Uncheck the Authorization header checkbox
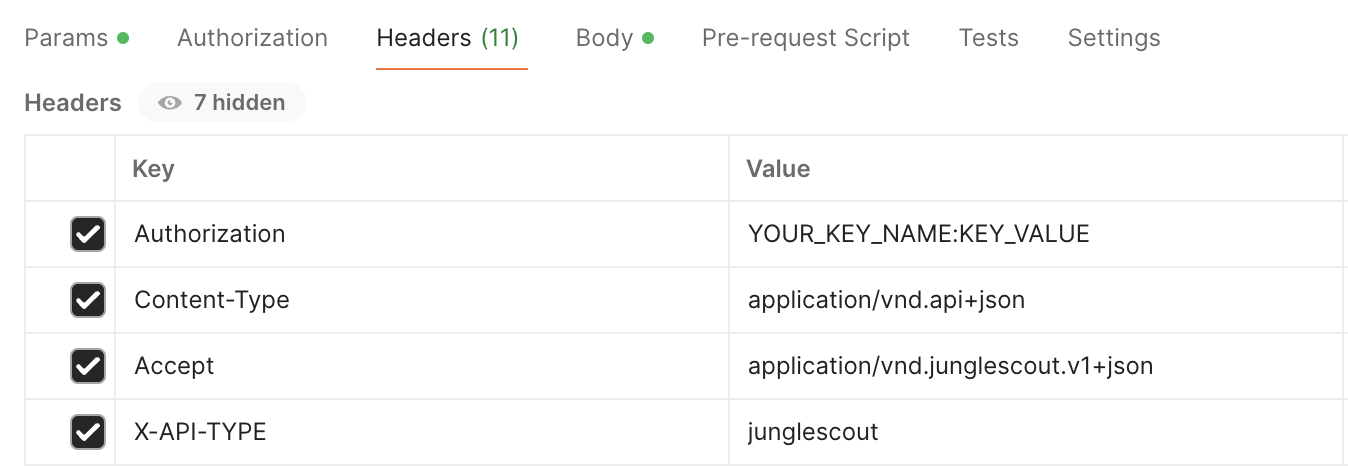Image resolution: width=1348 pixels, height=466 pixels. coord(88,234)
